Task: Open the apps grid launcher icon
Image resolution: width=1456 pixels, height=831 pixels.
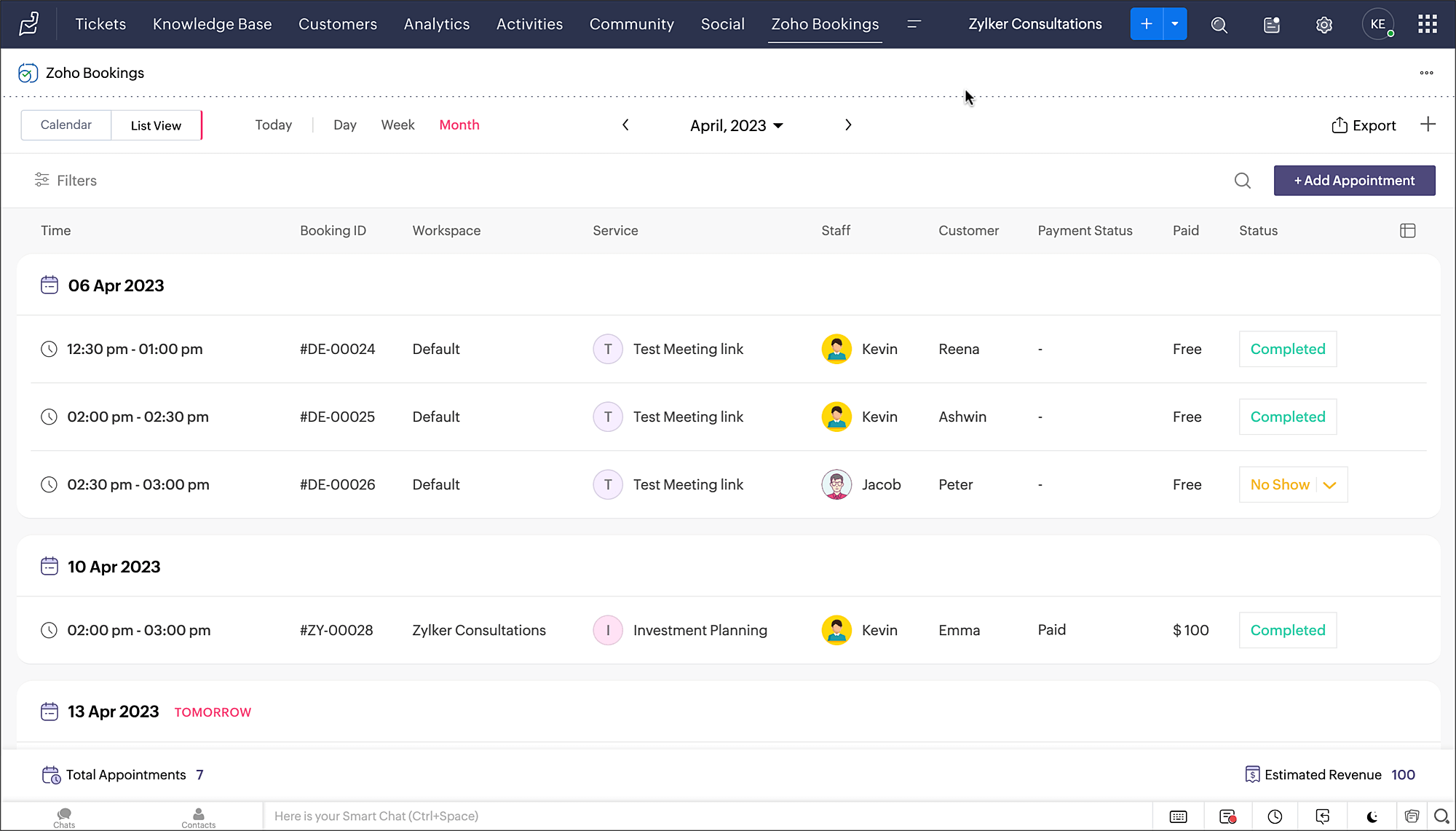Action: click(x=1427, y=25)
